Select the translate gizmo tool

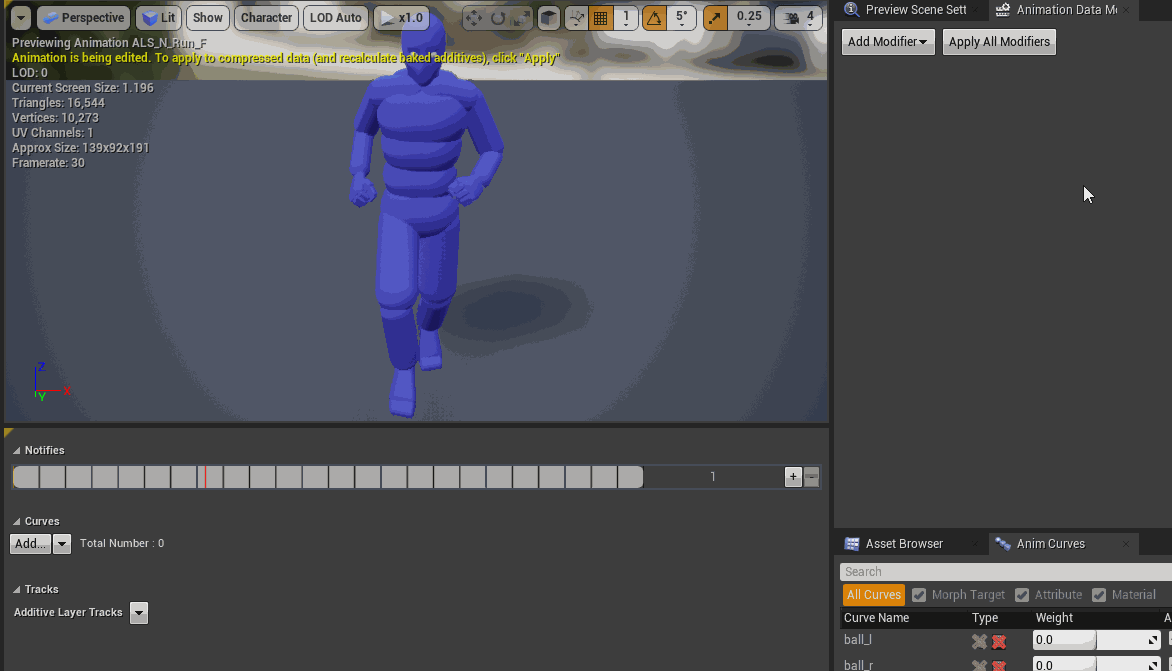point(474,18)
